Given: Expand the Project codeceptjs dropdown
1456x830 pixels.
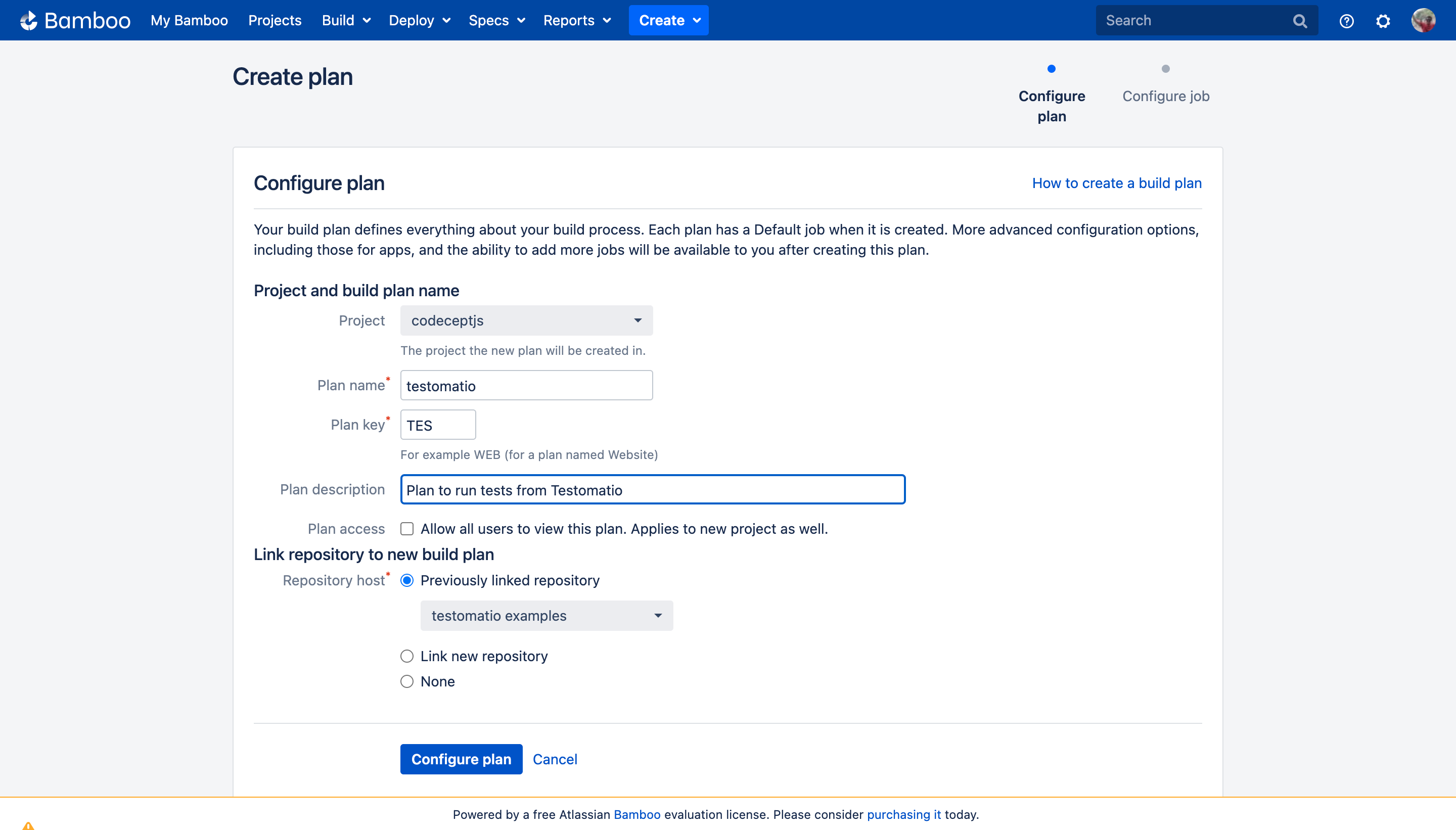Looking at the screenshot, I should (526, 321).
